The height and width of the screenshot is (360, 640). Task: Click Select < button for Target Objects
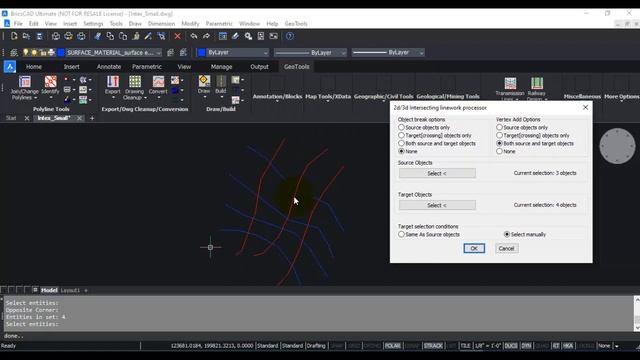(437, 205)
